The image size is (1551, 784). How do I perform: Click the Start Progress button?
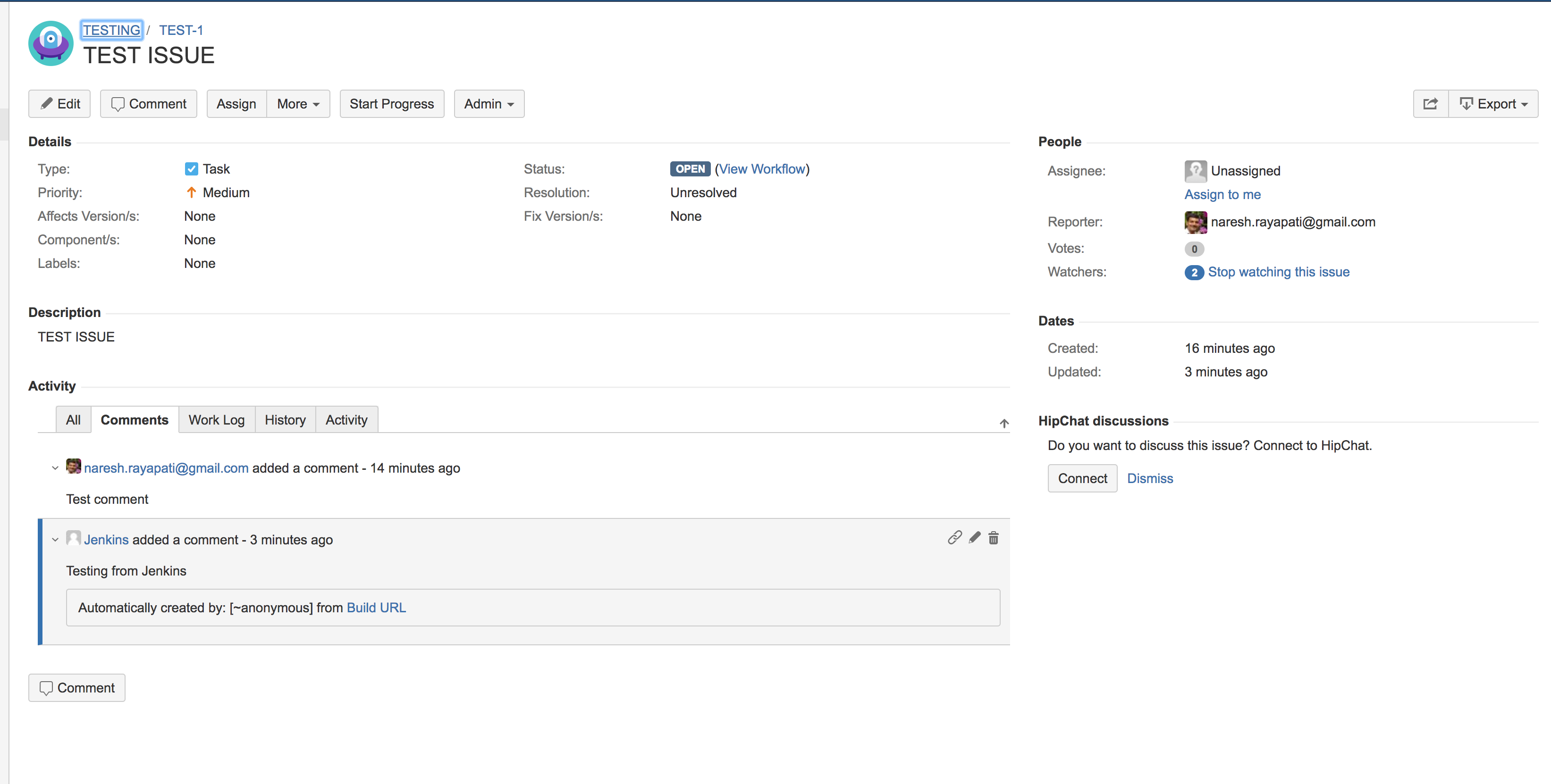click(391, 104)
